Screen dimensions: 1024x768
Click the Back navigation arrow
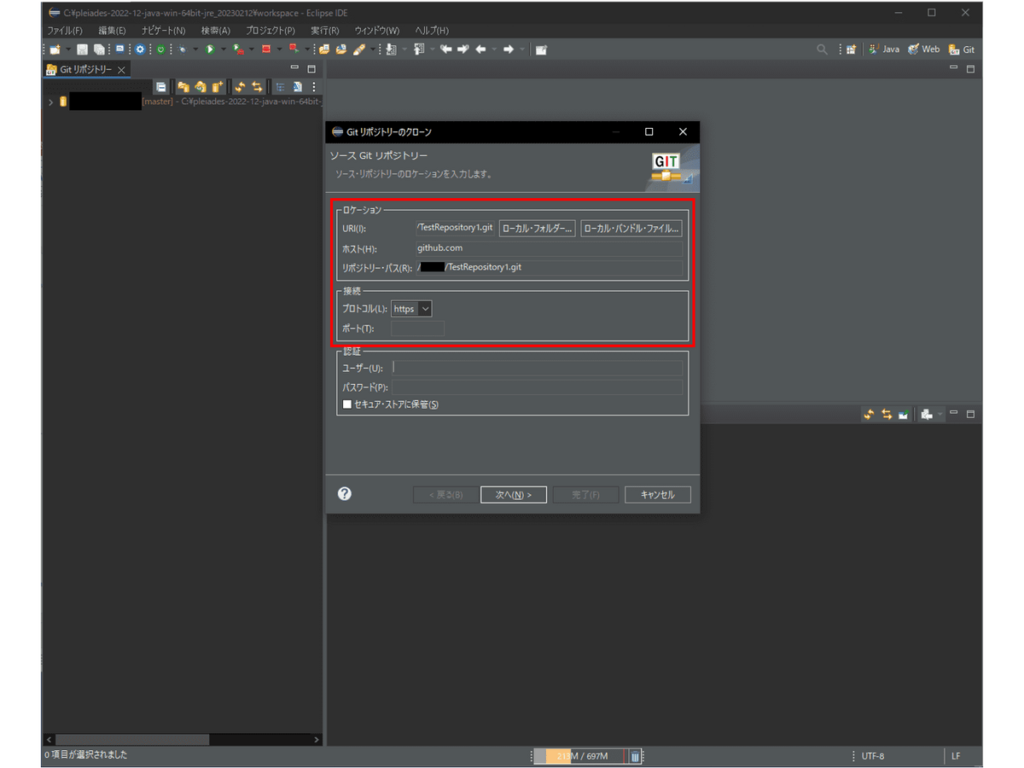pyautogui.click(x=481, y=50)
